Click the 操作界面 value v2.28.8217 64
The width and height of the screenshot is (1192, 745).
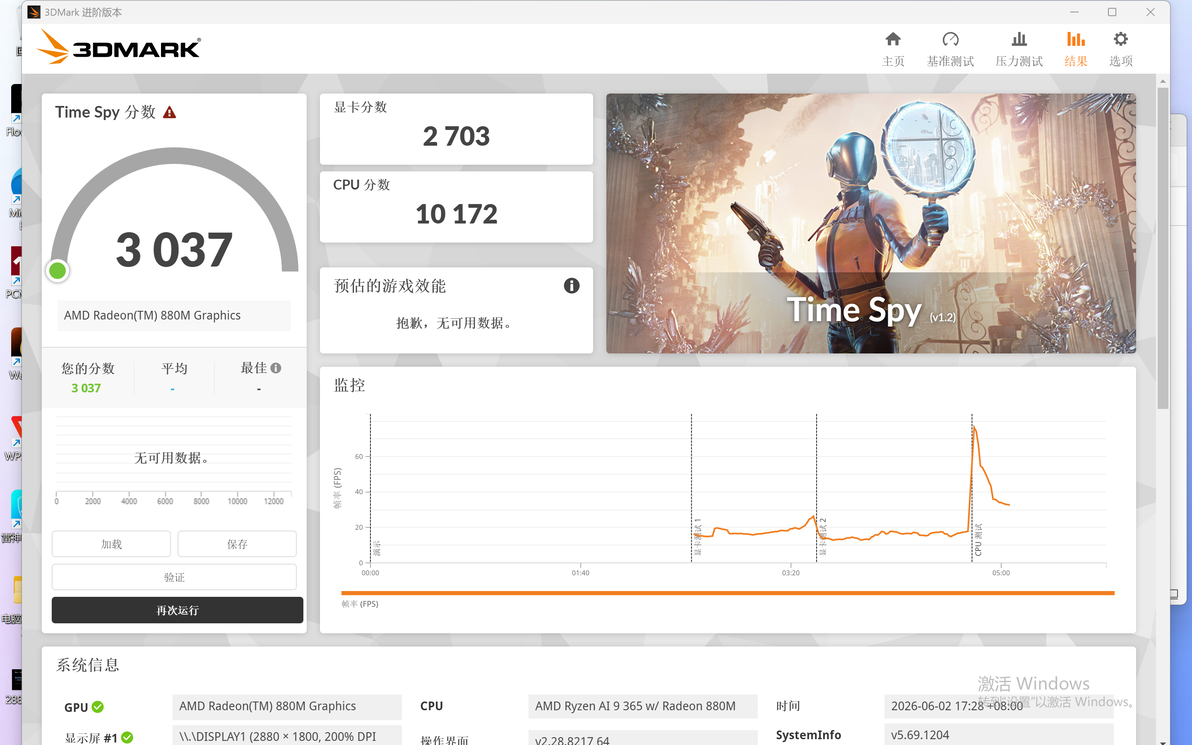(642, 738)
